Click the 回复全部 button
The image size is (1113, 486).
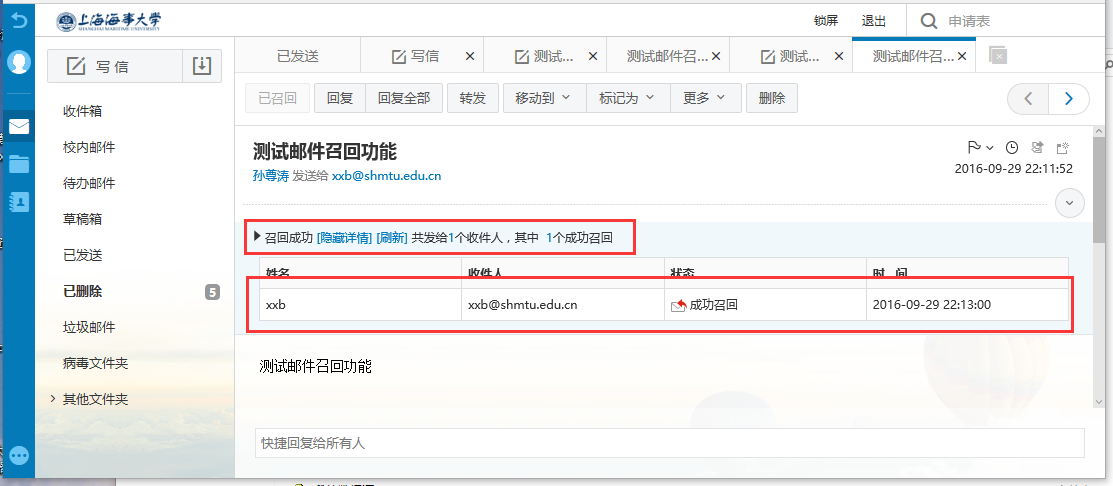[404, 98]
